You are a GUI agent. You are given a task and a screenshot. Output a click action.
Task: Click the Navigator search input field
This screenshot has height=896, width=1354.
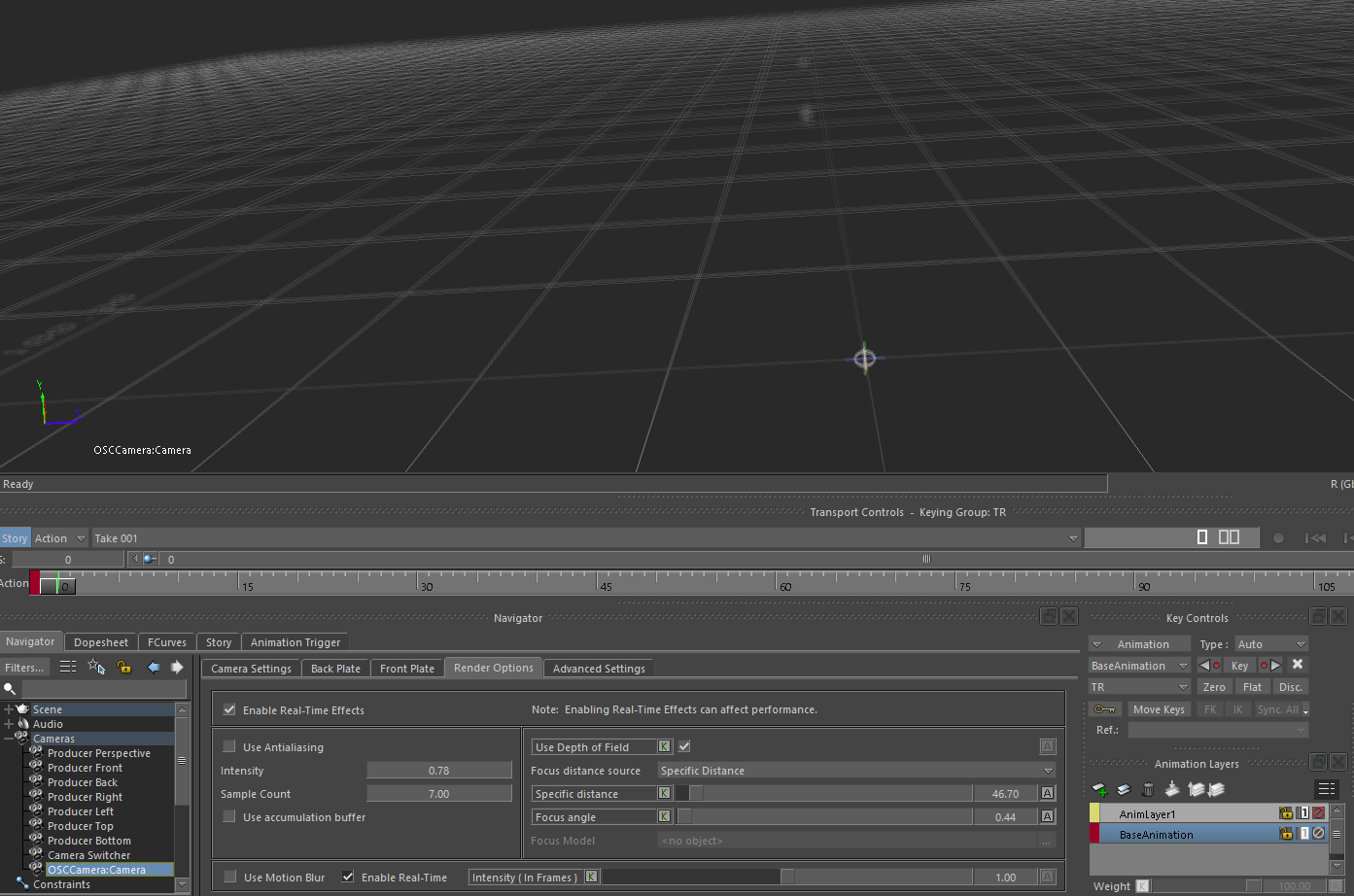(103, 689)
